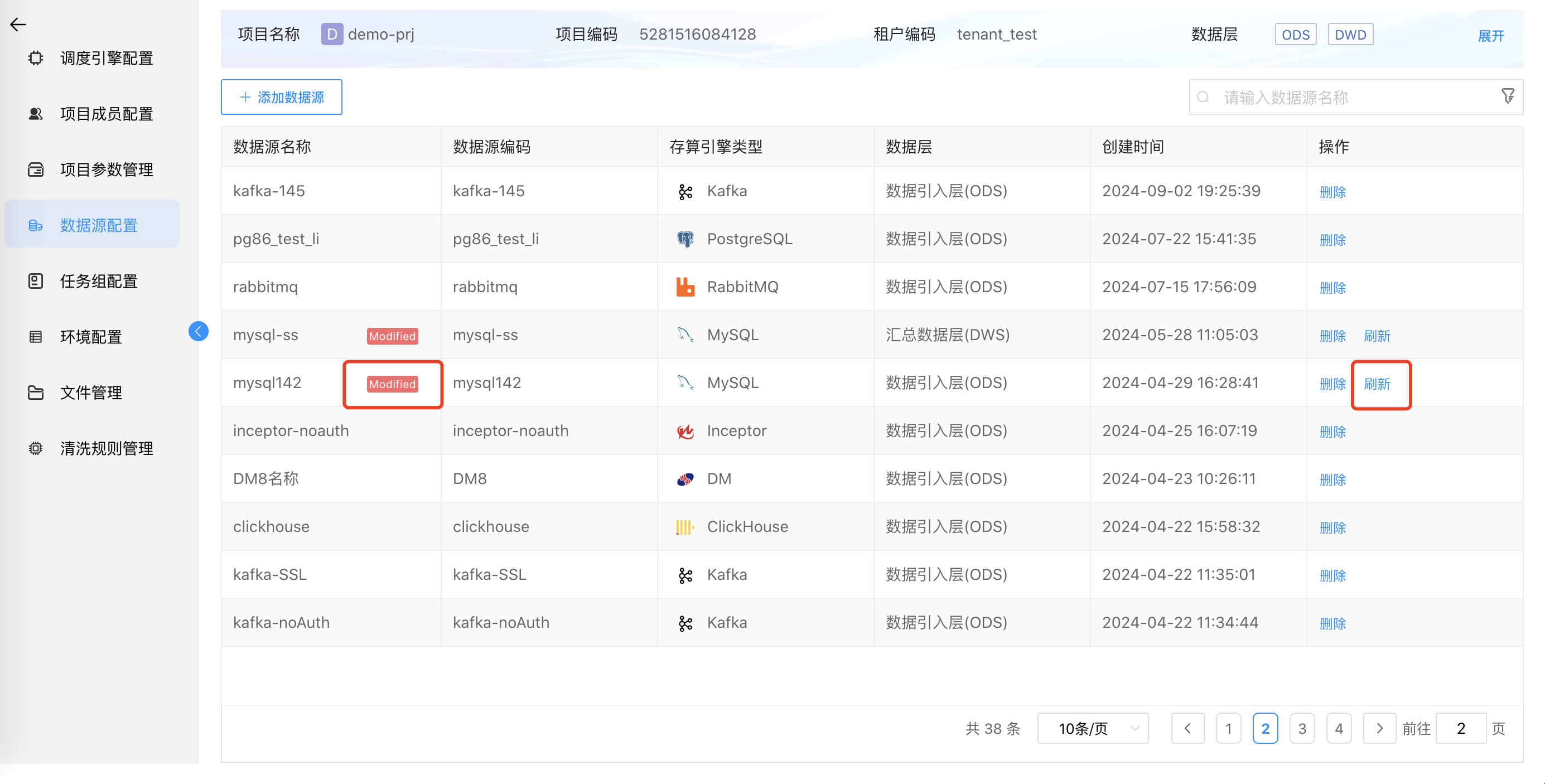The height and width of the screenshot is (784, 1545).
Task: Go to next page arrow
Action: click(x=1379, y=728)
